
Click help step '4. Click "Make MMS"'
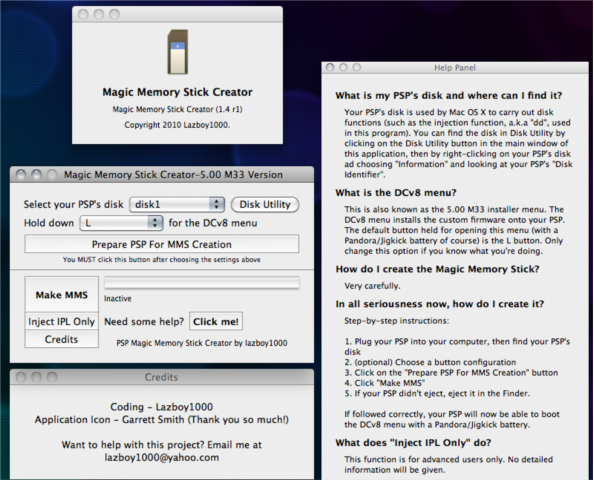385,383
